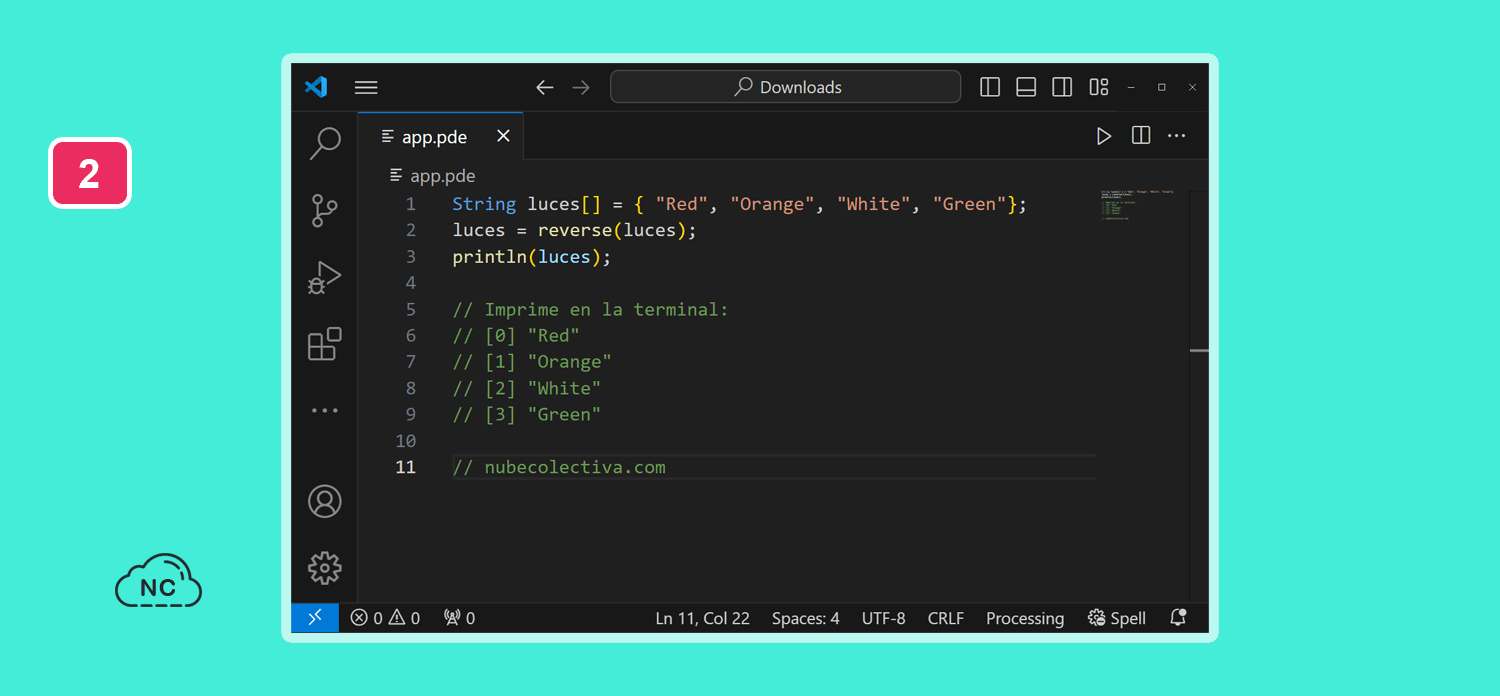The image size is (1500, 696).
Task: Open the Manage gear settings
Action: pyautogui.click(x=324, y=568)
